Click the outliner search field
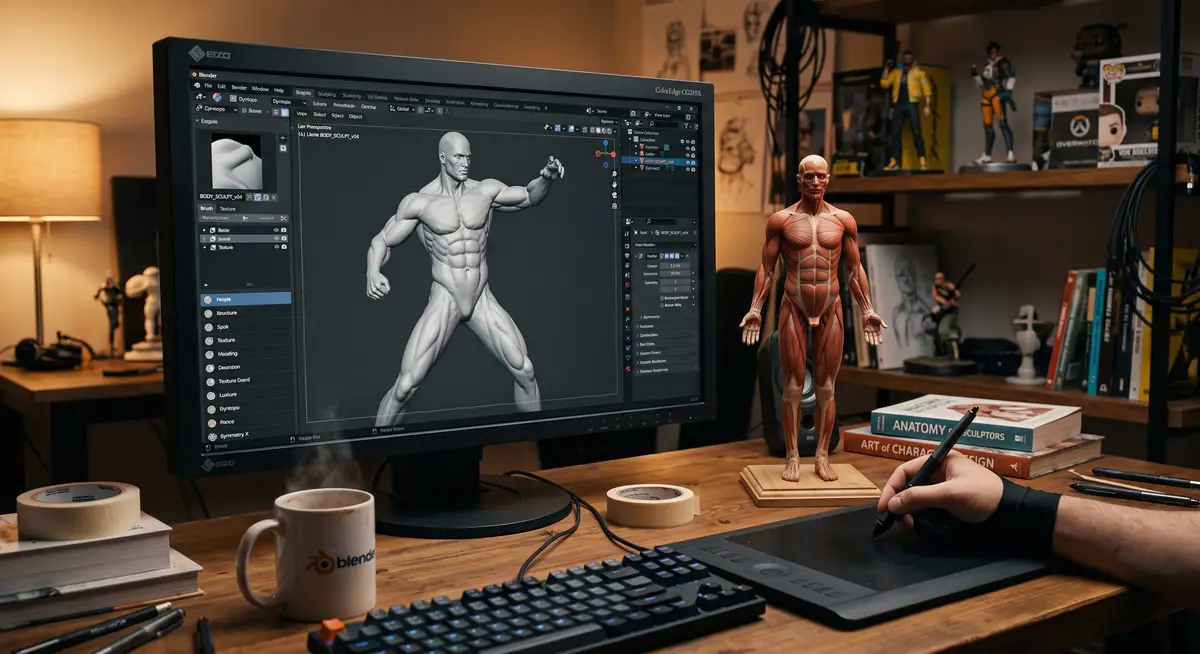The image size is (1200, 654). click(x=663, y=124)
